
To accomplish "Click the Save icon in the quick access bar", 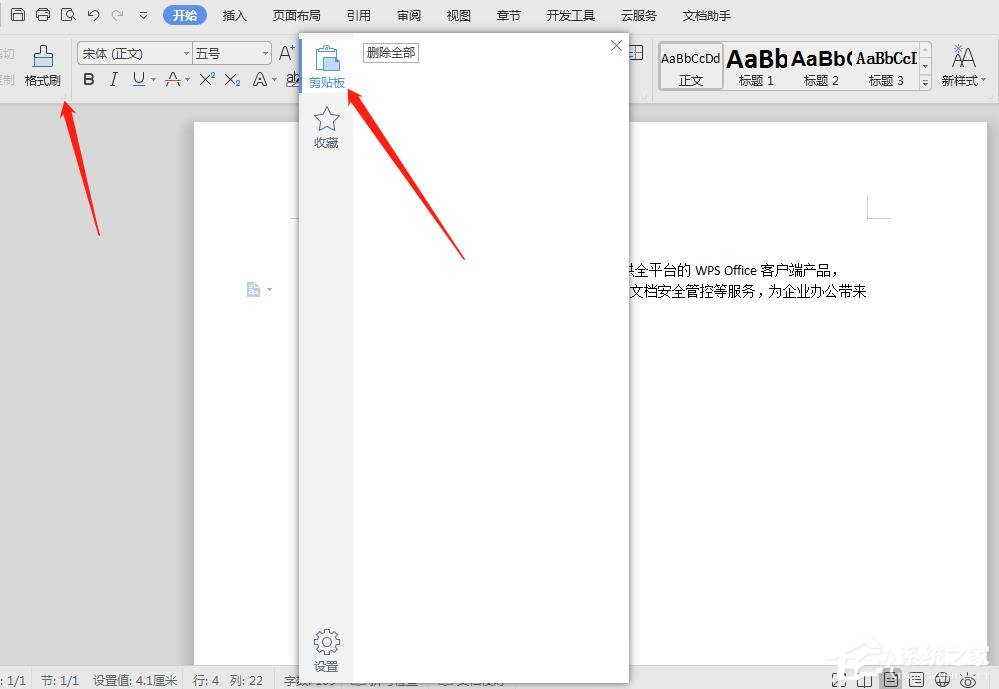I will point(18,14).
